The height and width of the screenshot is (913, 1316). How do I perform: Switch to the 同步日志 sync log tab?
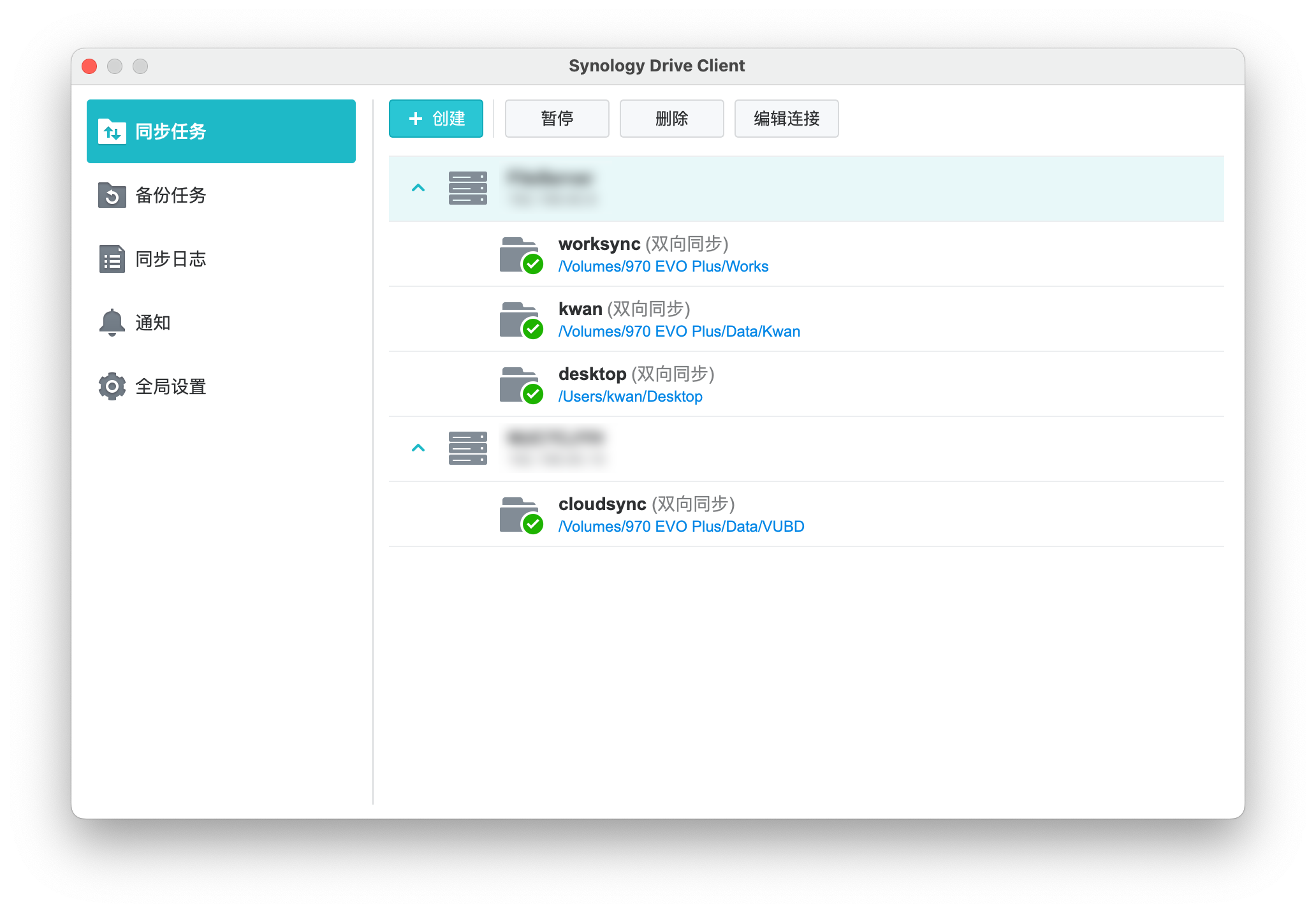click(x=170, y=259)
